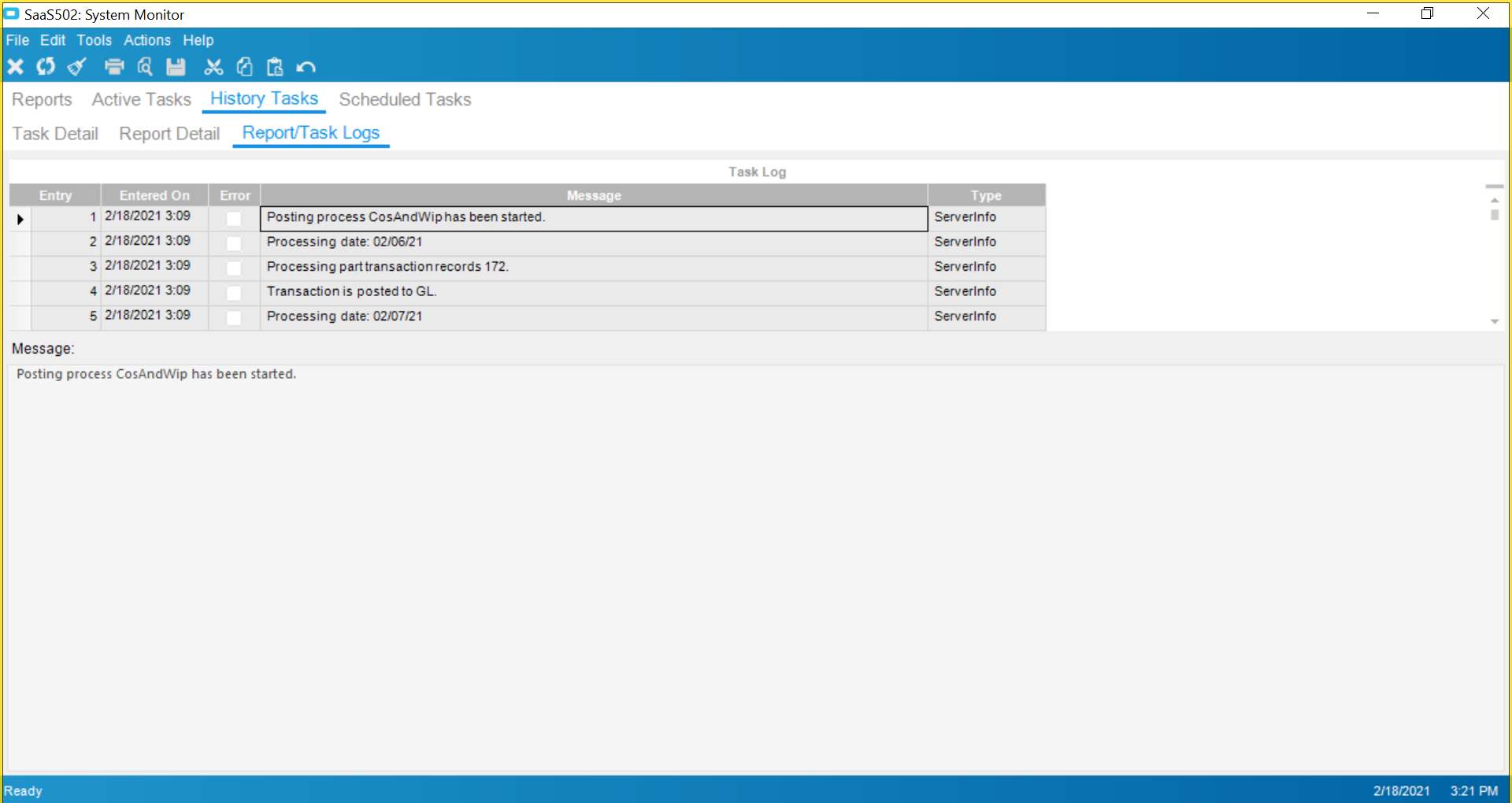
Task: Click the Refresh arrows toolbar icon
Action: click(46, 67)
